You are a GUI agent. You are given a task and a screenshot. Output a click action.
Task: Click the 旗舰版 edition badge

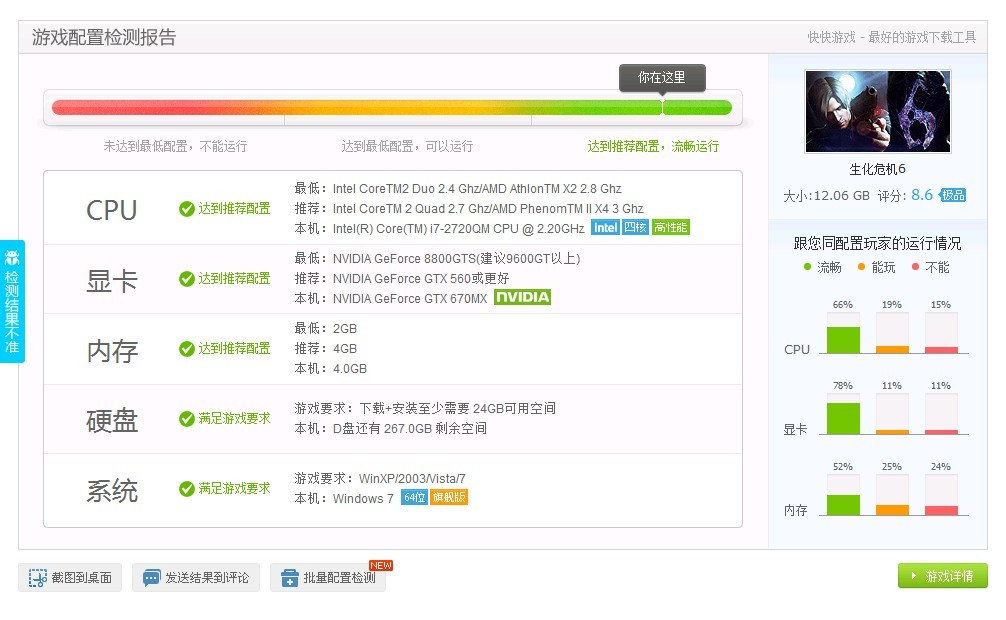point(449,497)
